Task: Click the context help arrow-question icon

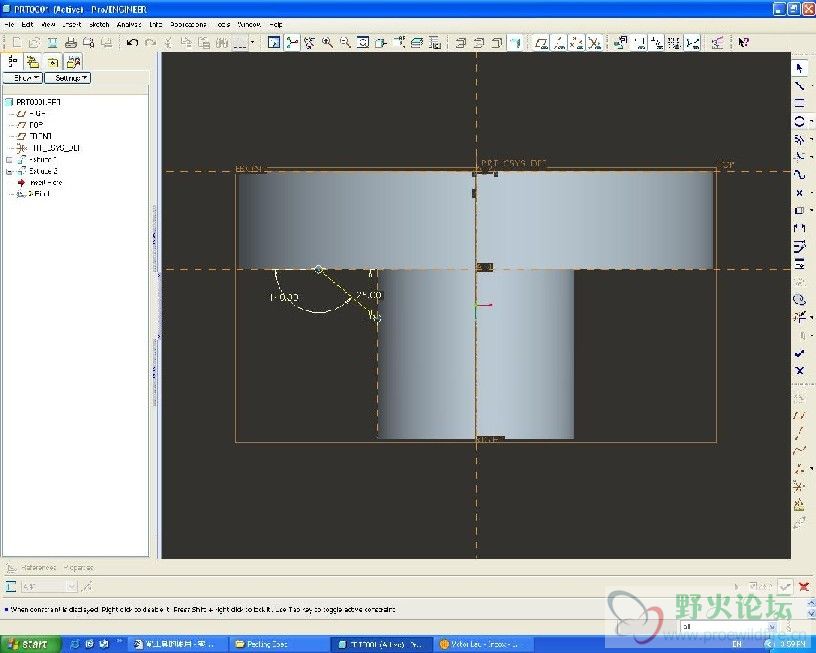Action: point(743,42)
